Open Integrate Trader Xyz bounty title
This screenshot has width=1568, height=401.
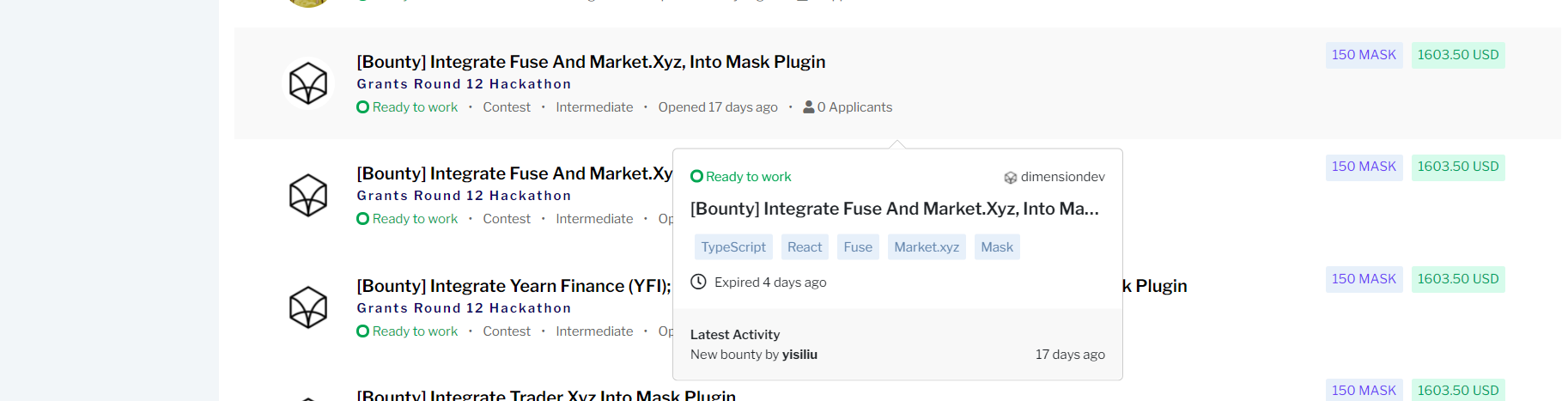click(x=546, y=395)
